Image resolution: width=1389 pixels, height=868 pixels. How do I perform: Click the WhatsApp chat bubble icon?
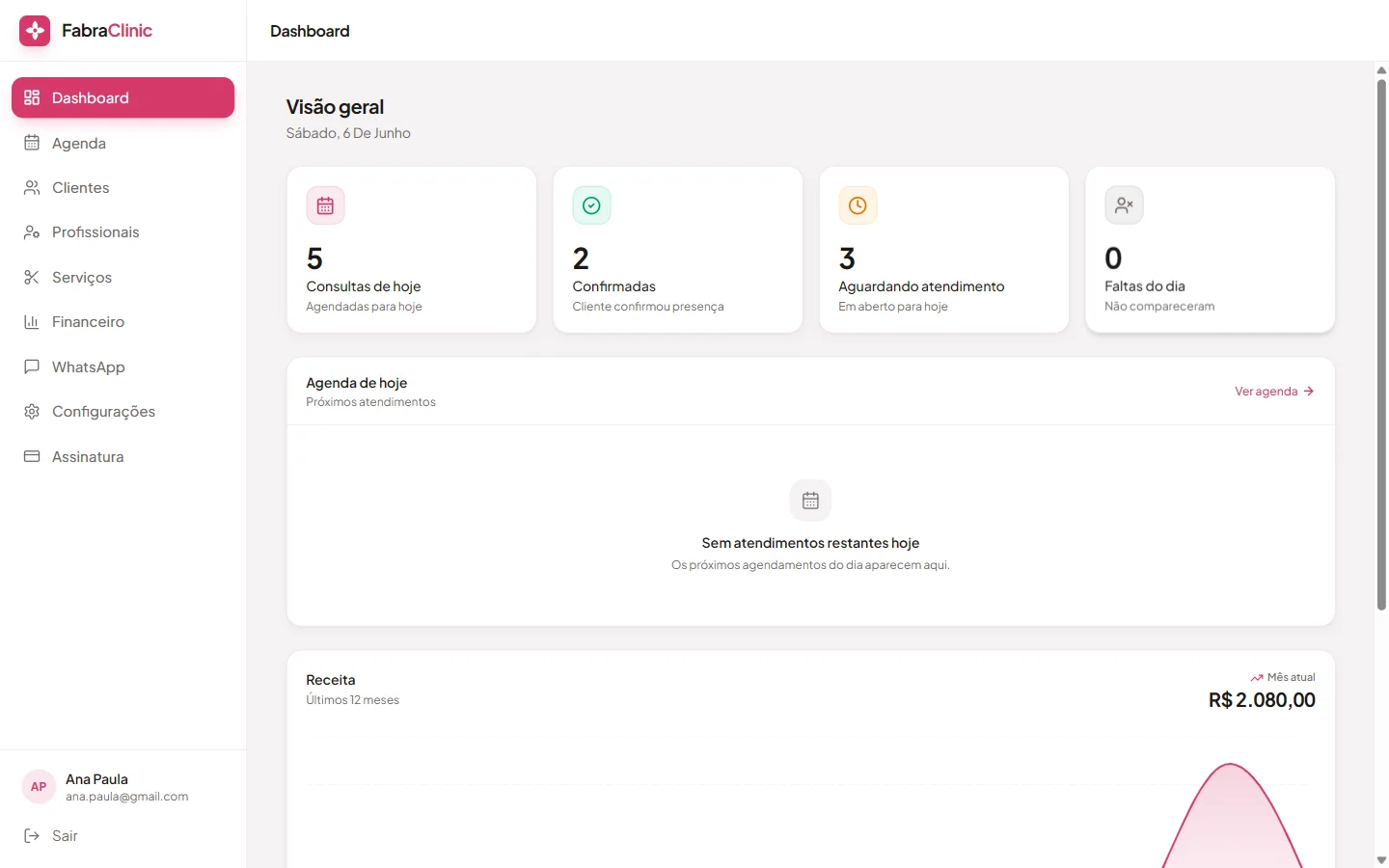coord(32,366)
